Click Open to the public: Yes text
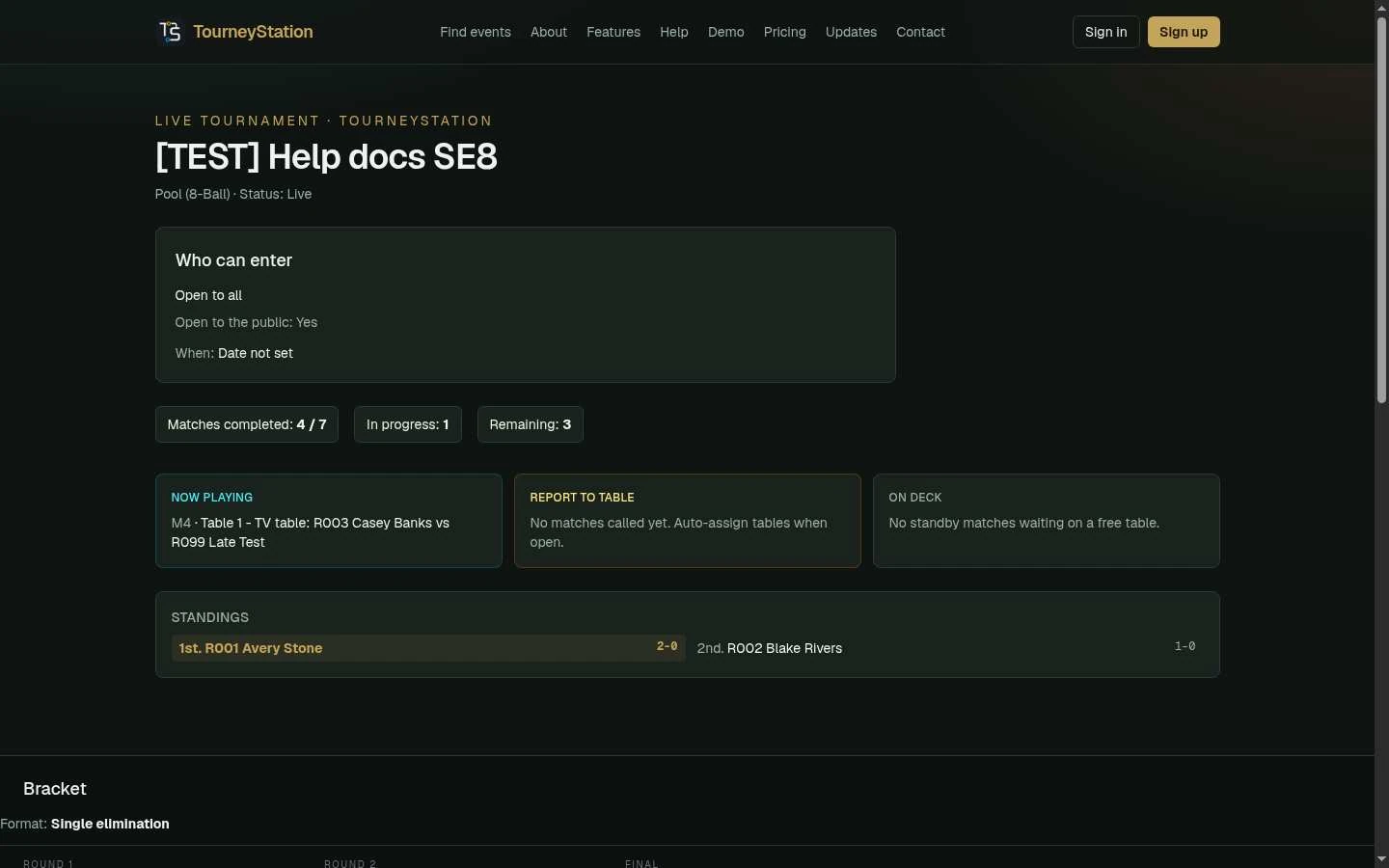The width and height of the screenshot is (1389, 868). [246, 322]
